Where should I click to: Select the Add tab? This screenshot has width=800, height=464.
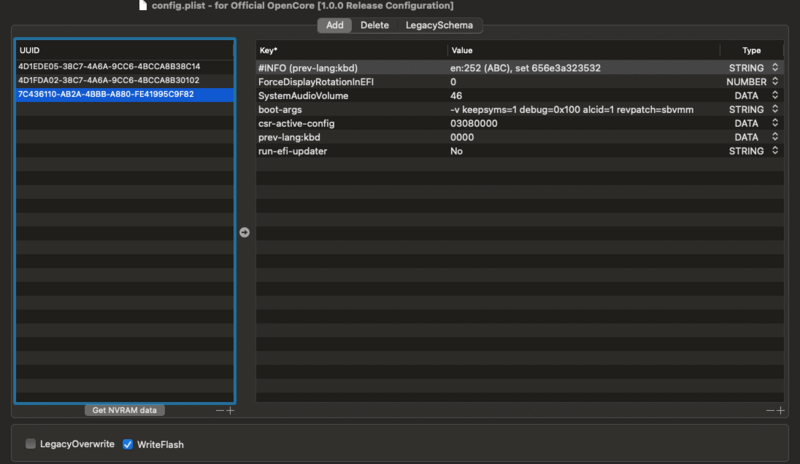coord(335,25)
